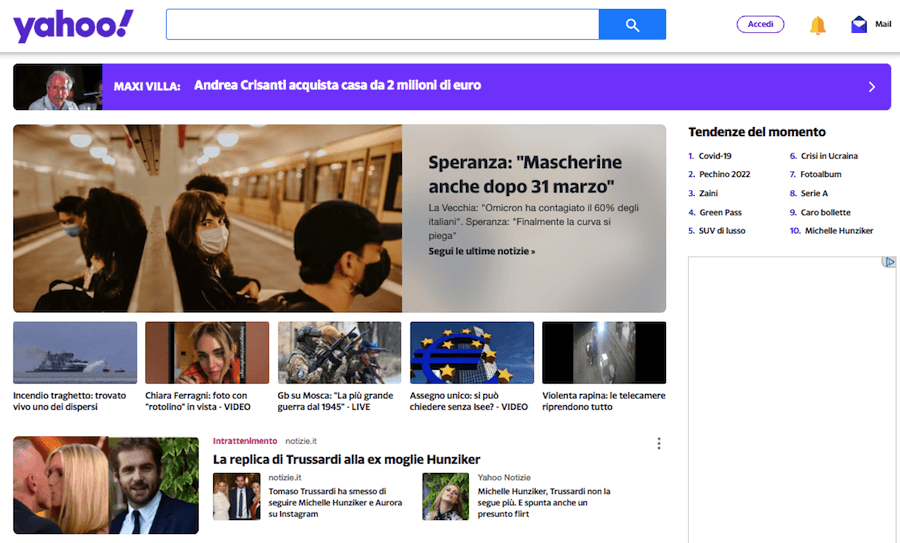Click the Yahoo logo
The width and height of the screenshot is (900, 543).
[73, 26]
